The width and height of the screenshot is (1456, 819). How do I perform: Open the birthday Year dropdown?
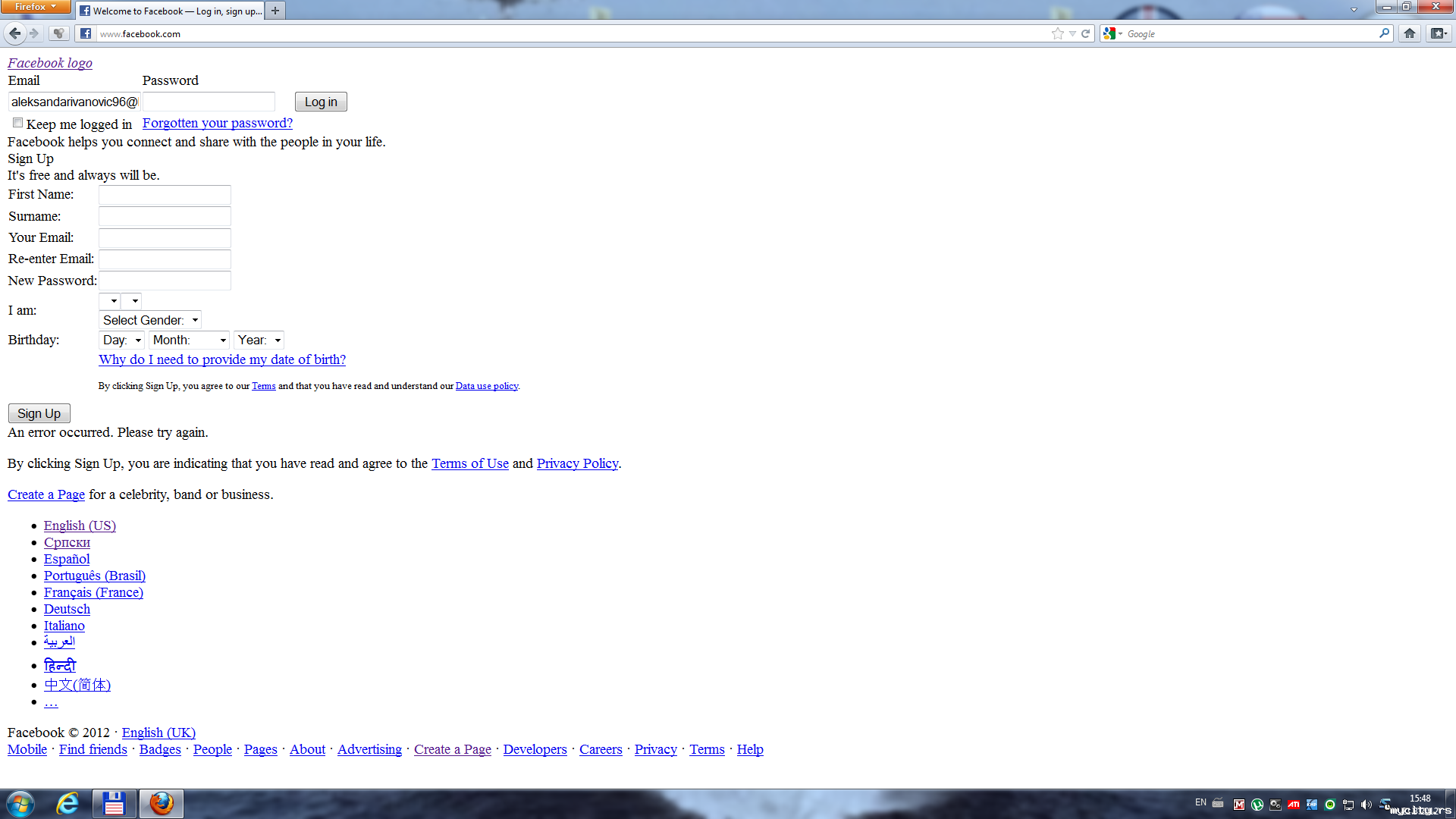(x=259, y=340)
